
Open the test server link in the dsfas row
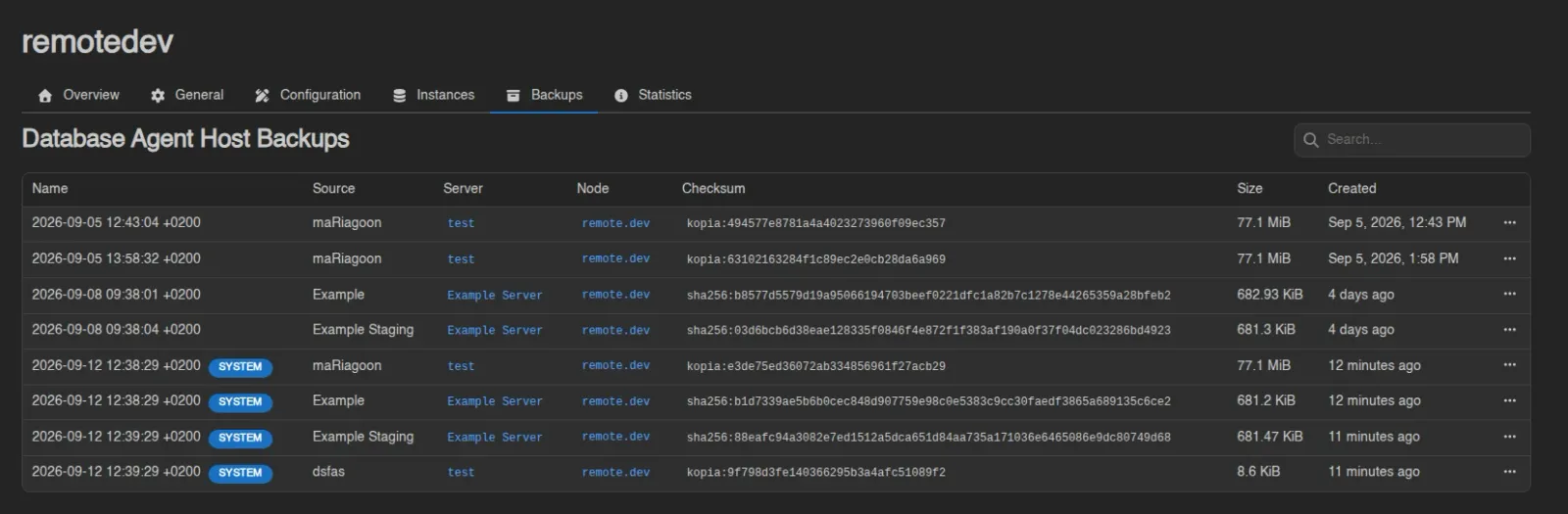tap(461, 472)
